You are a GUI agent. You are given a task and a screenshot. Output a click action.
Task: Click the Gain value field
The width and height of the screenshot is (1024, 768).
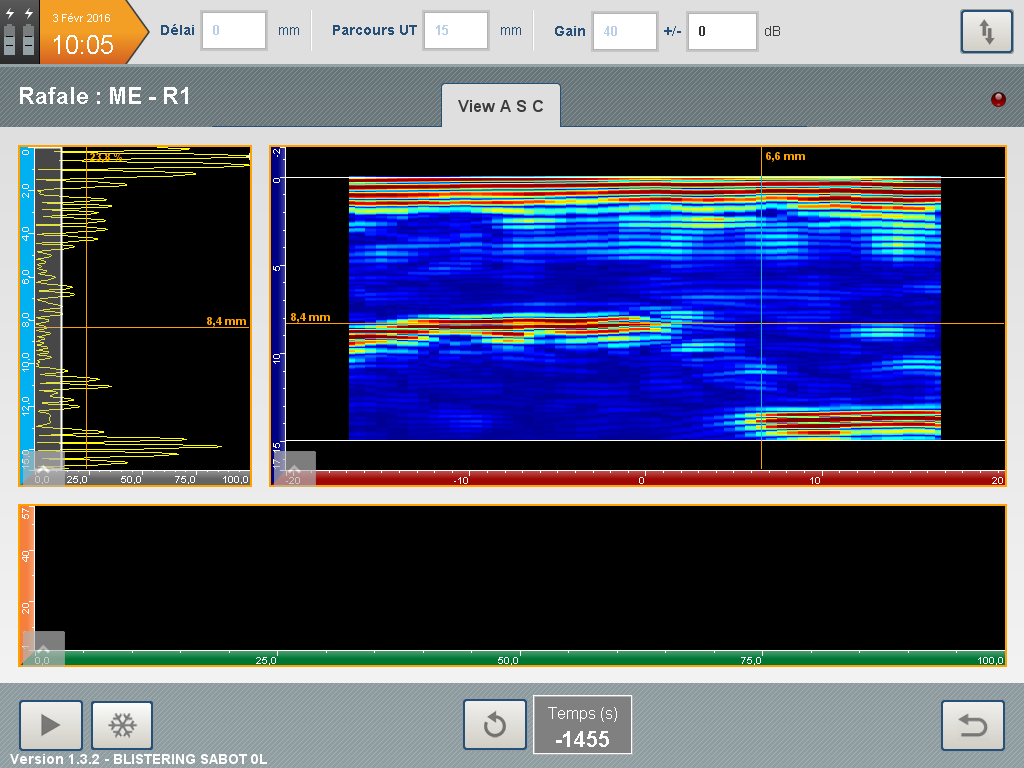coord(625,31)
